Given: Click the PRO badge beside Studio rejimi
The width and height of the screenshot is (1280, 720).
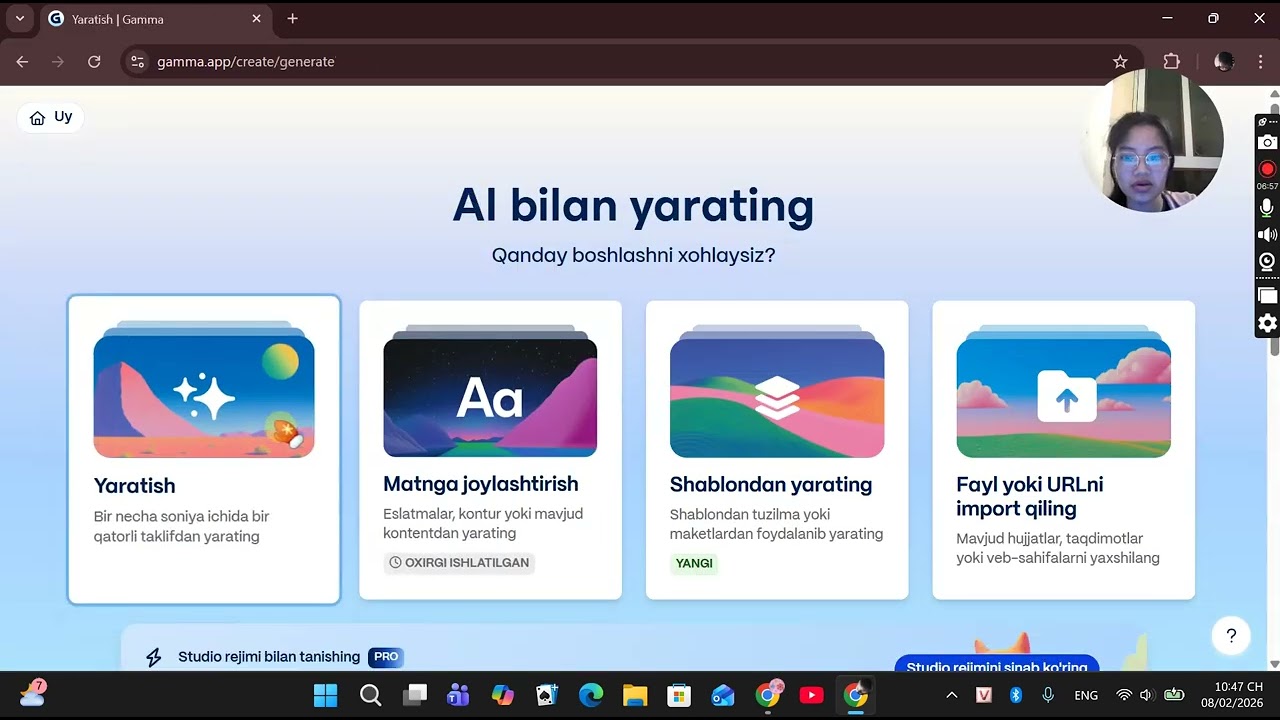Looking at the screenshot, I should click(x=386, y=657).
